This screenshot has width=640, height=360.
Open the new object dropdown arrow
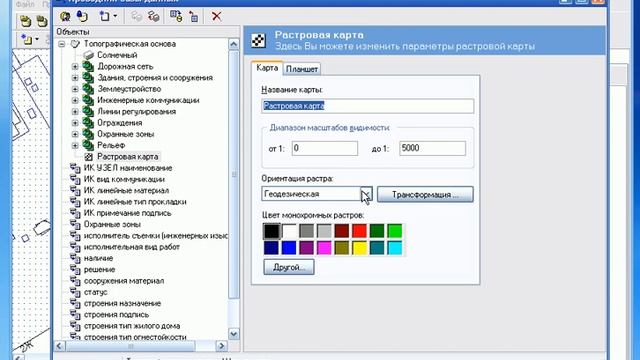pos(115,16)
